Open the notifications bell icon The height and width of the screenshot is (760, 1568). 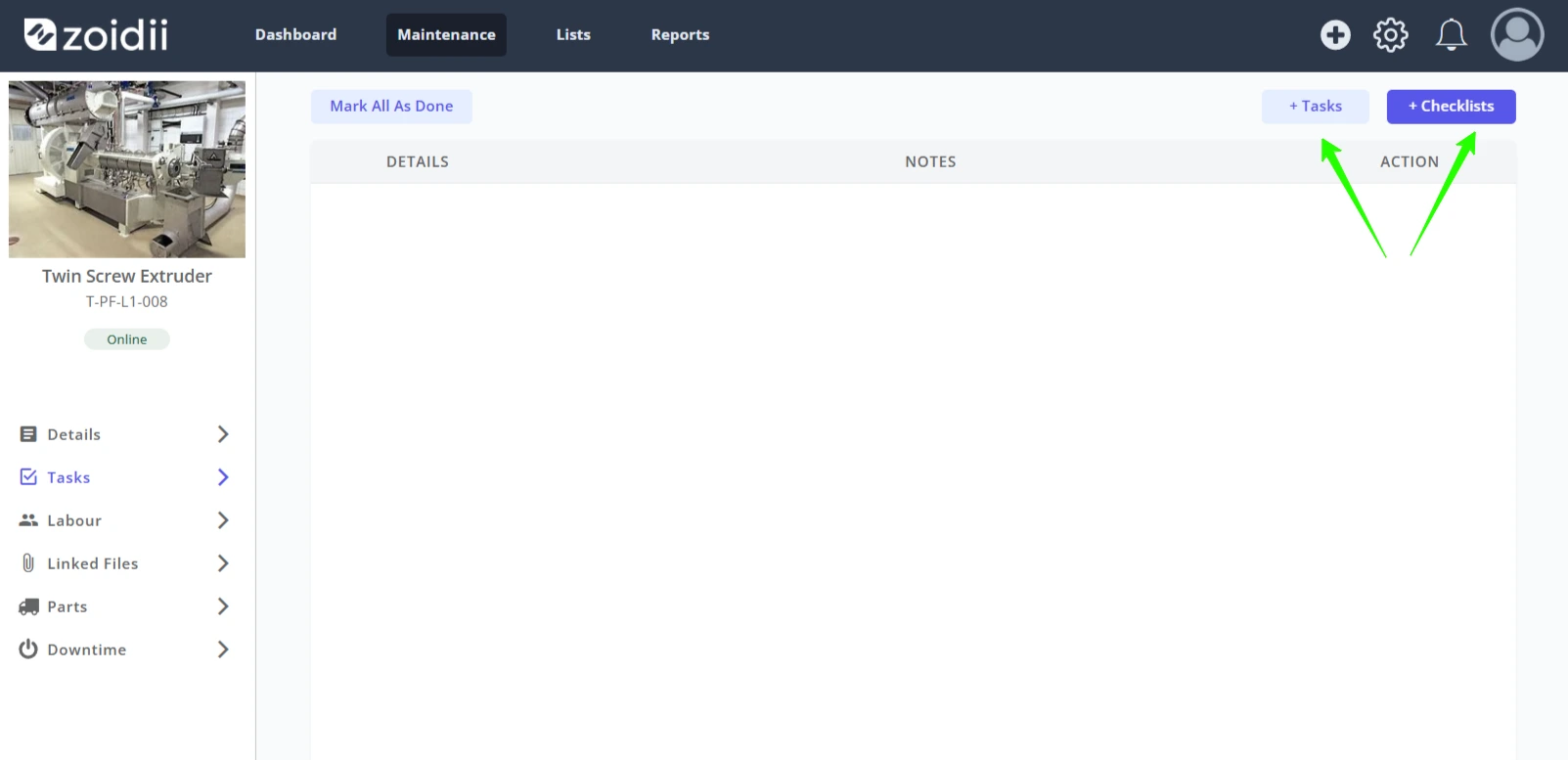pyautogui.click(x=1451, y=35)
